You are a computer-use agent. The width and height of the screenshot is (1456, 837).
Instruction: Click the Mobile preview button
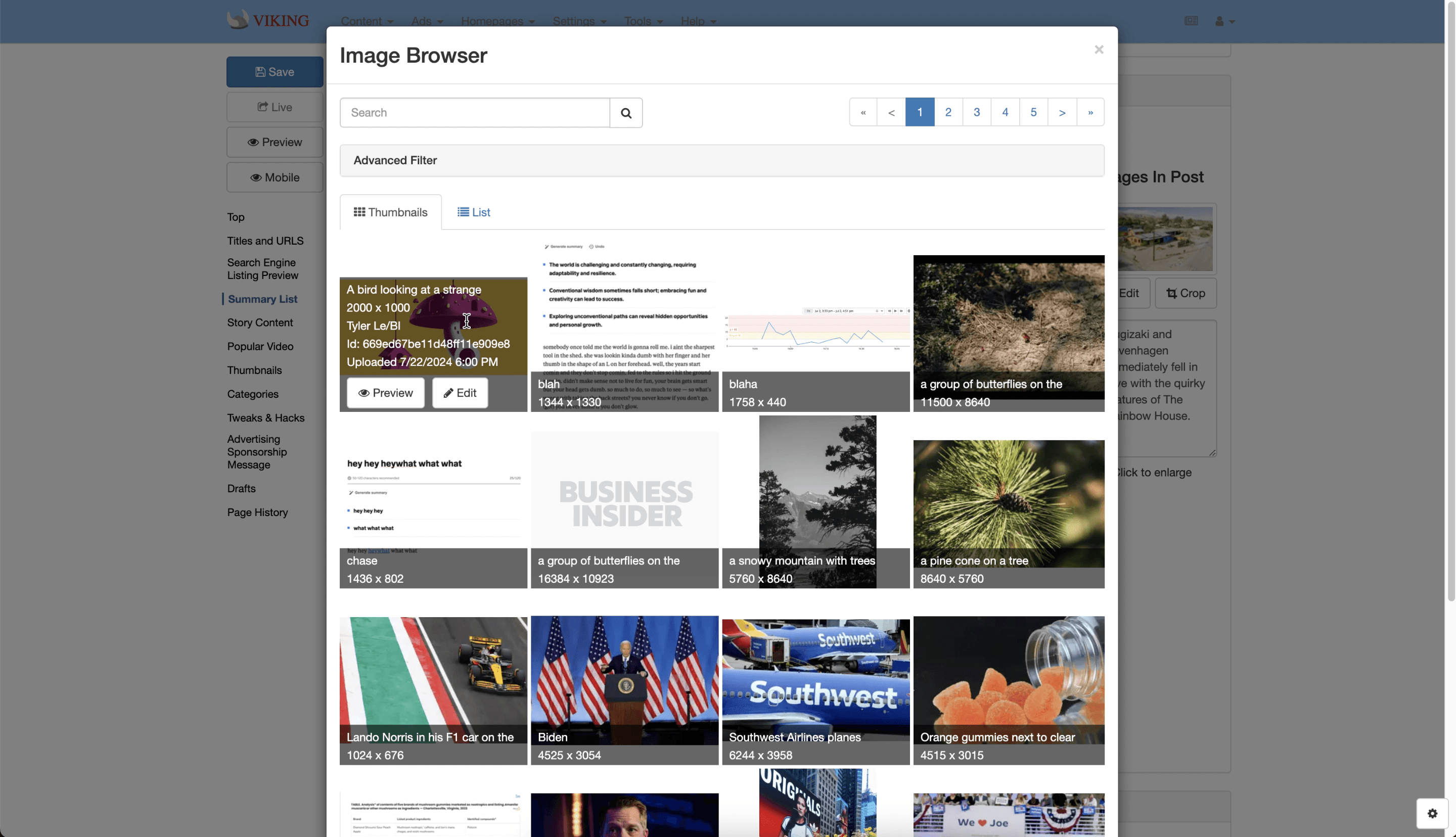tap(275, 177)
